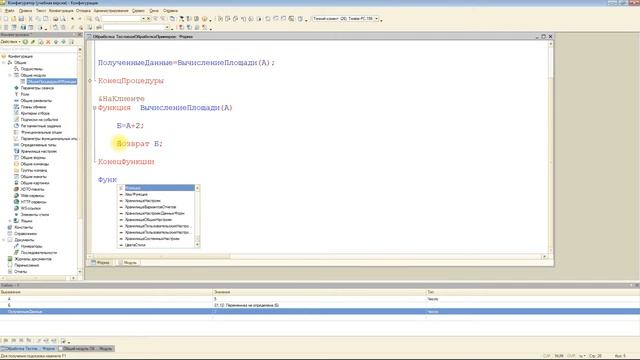The image size is (640, 360).
Task: Click the Cut scissors toolbar icon
Action: point(30,19)
